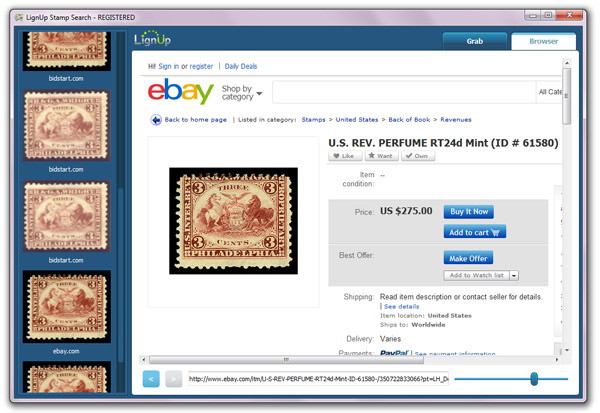Click the Want star button

381,156
